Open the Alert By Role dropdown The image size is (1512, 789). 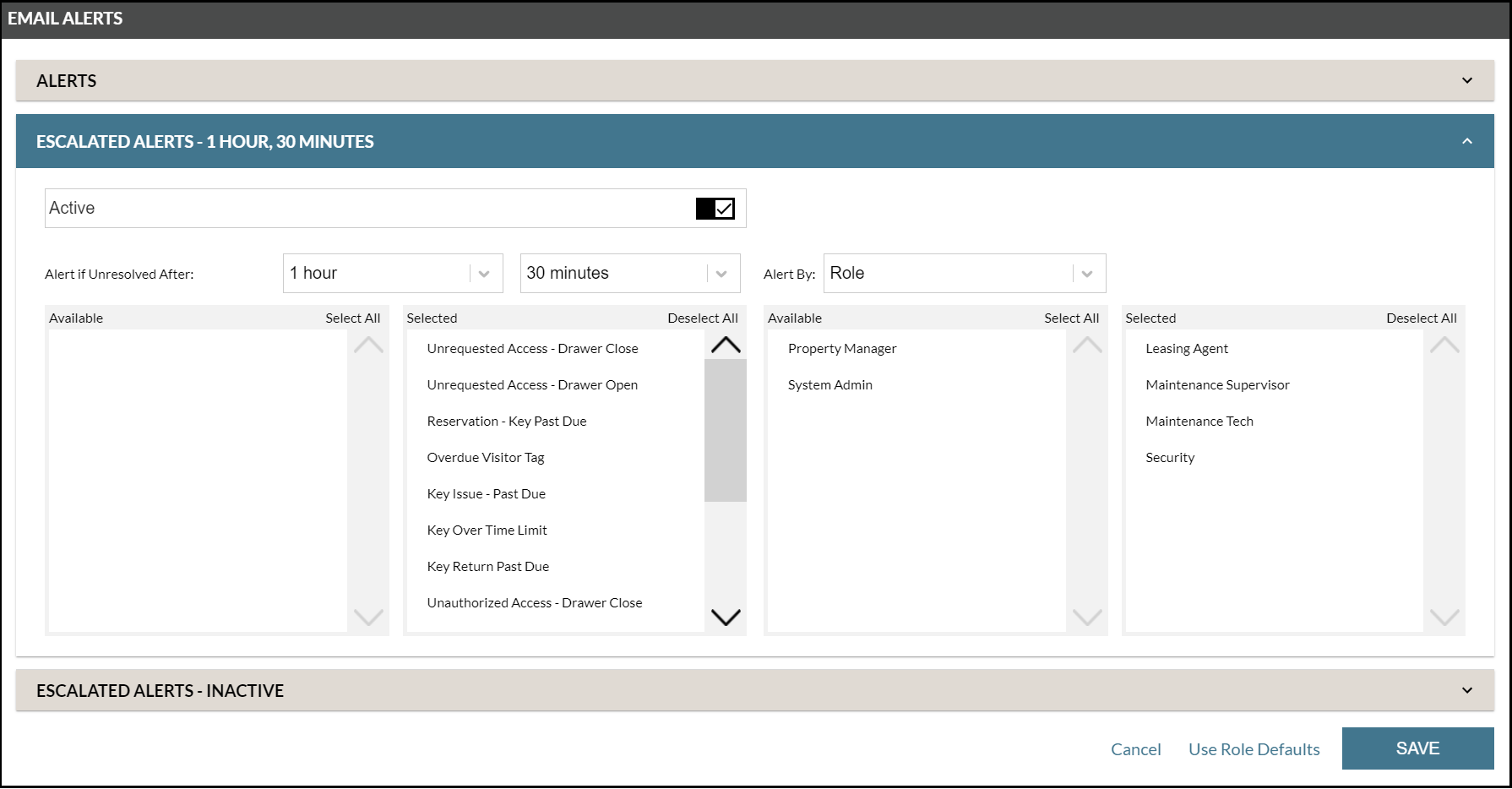coord(965,273)
